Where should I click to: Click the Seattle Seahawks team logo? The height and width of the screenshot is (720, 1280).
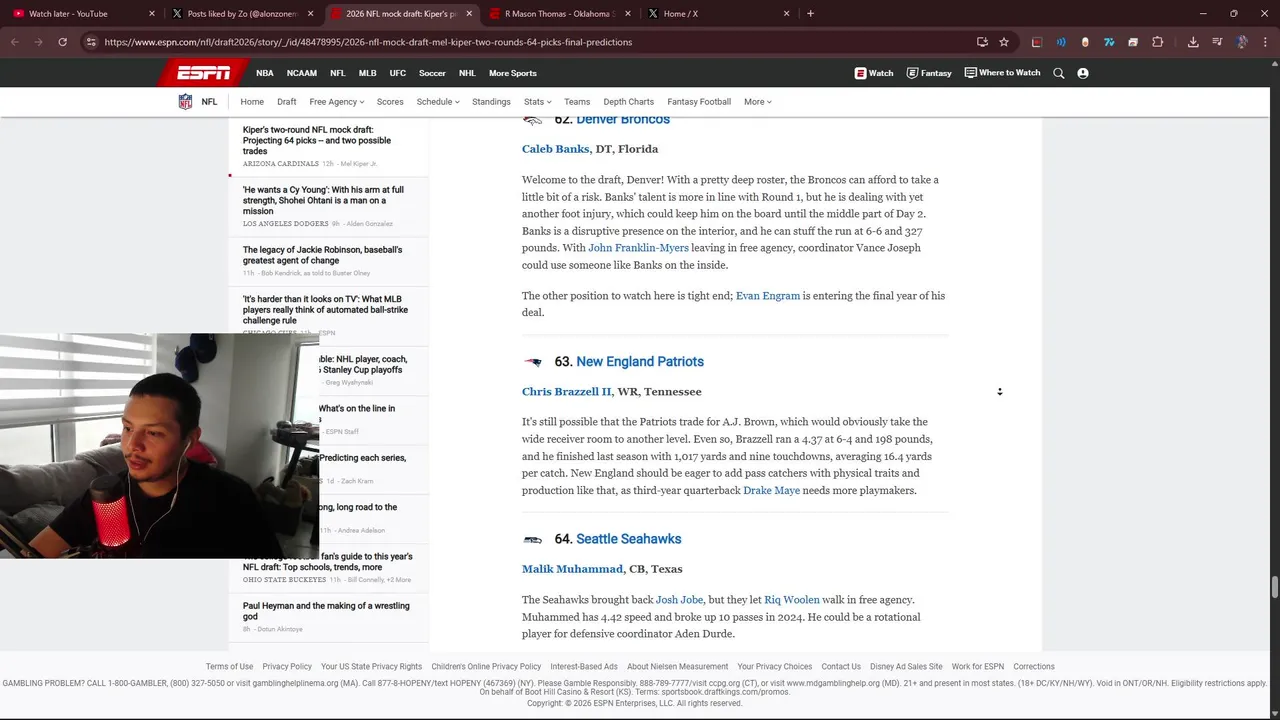pos(533,539)
